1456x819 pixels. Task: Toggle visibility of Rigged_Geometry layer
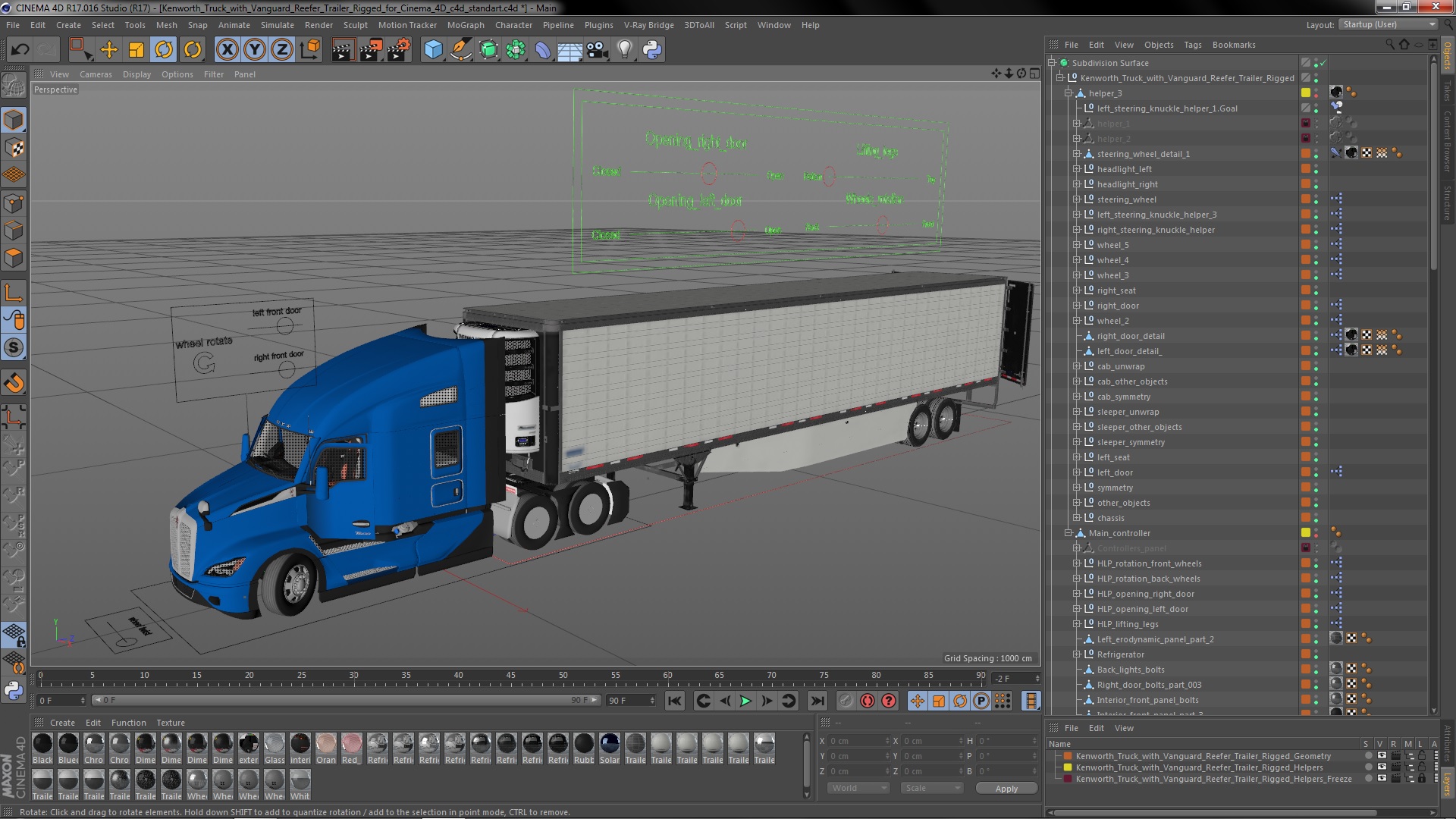tap(1382, 756)
